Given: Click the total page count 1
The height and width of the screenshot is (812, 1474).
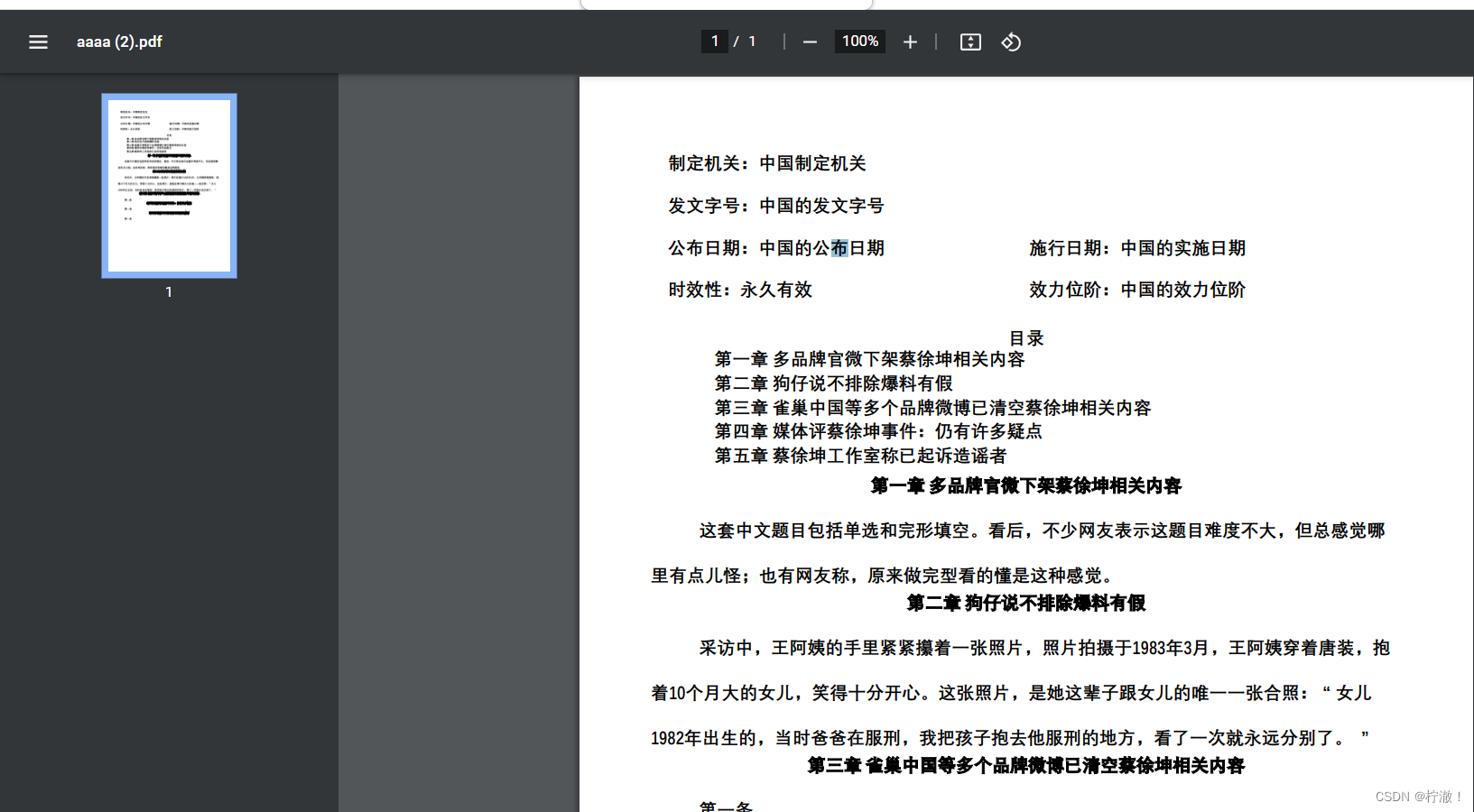Looking at the screenshot, I should click(x=752, y=42).
